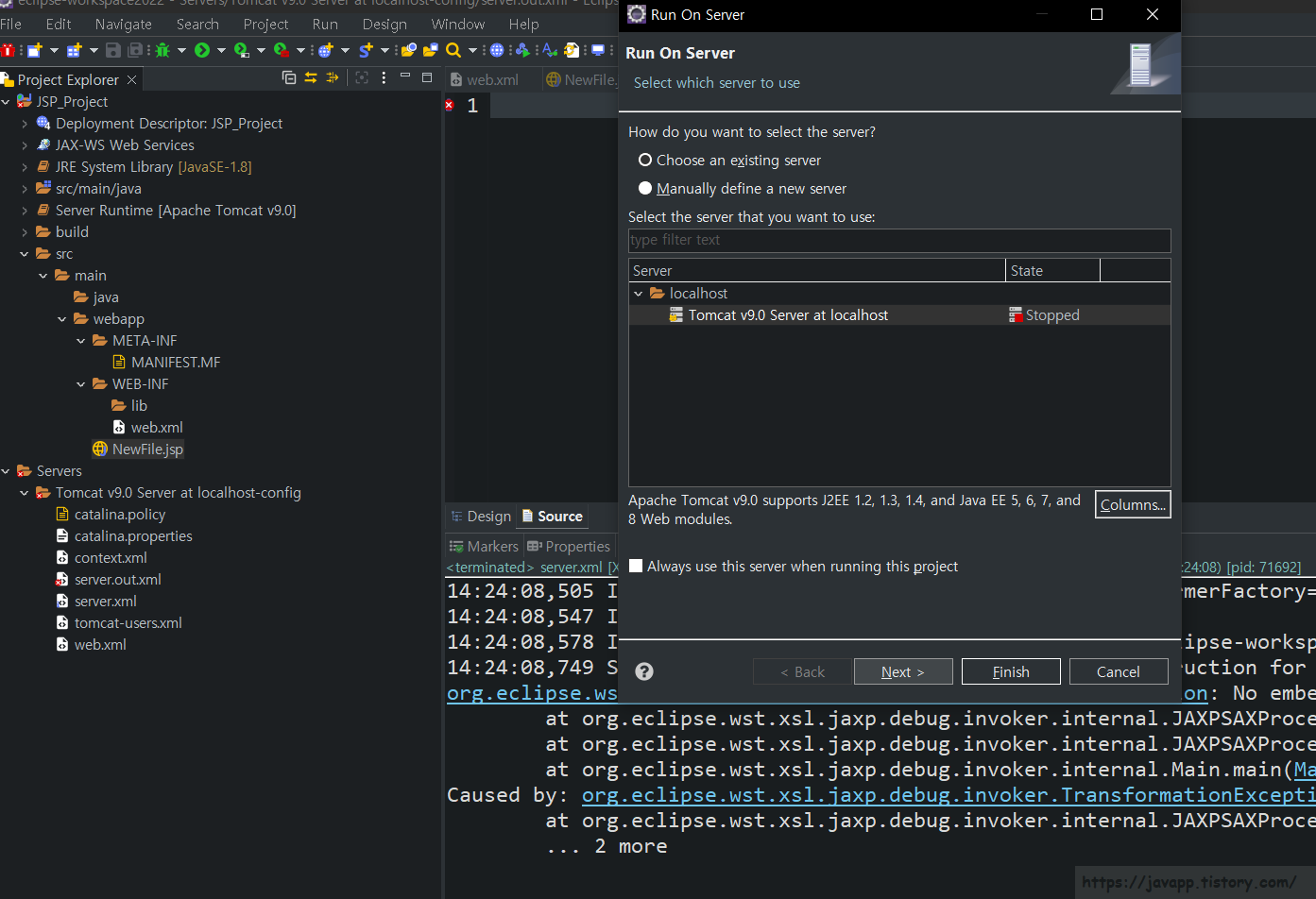Select 'Tomcat v9.0 Server at localhost' row
The width and height of the screenshot is (1316, 899).
[x=899, y=315]
